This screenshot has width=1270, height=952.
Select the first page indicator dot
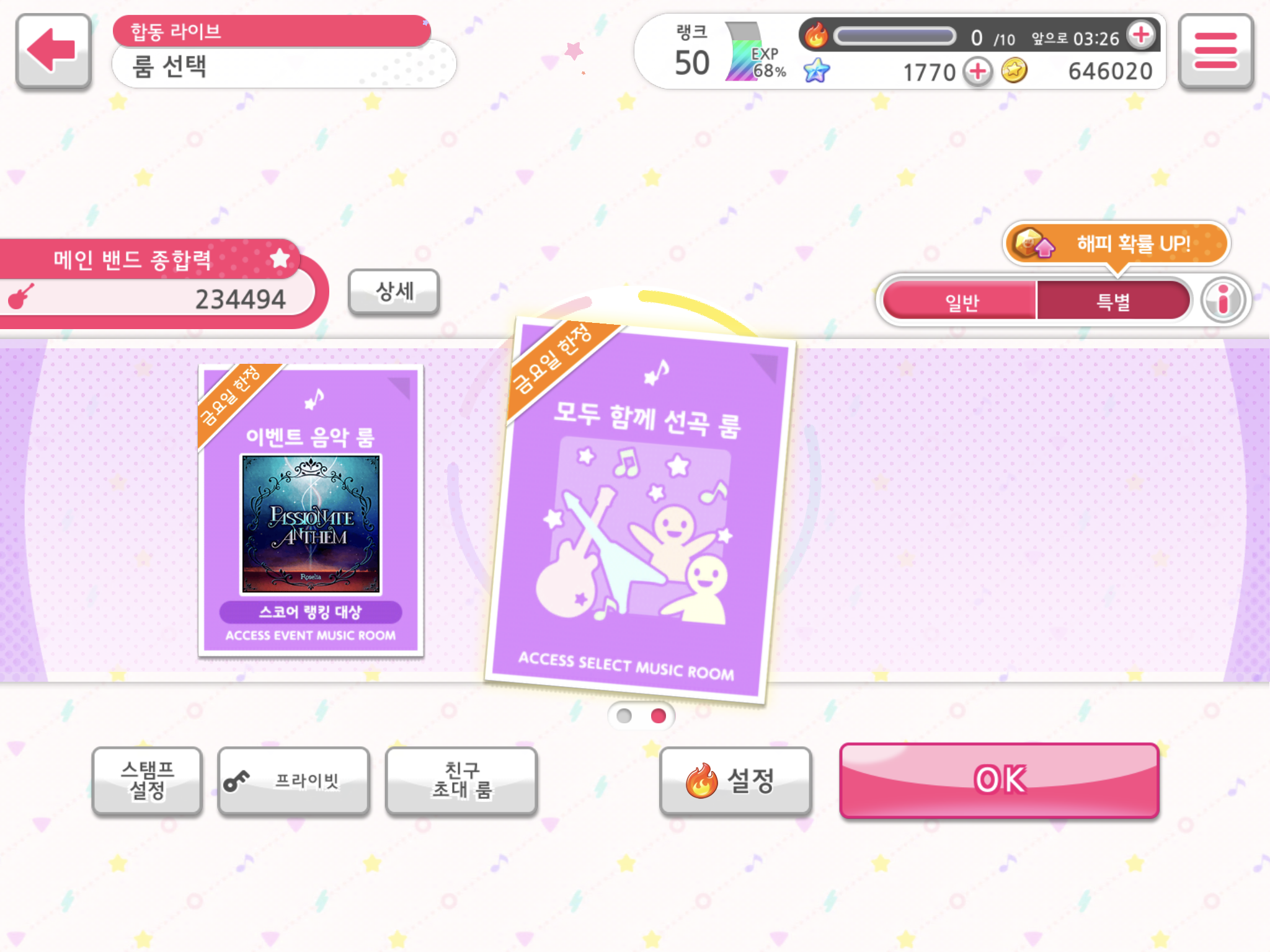coord(624,716)
